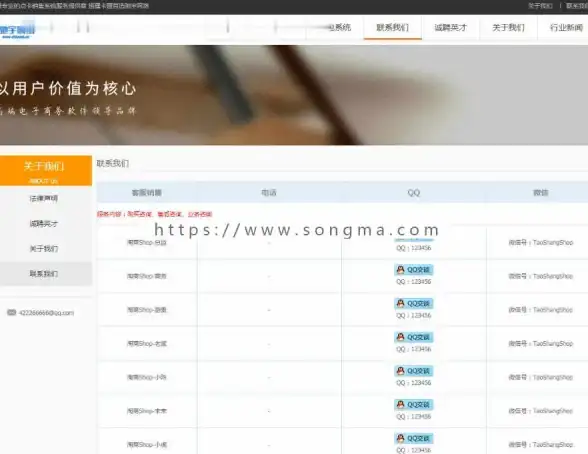Select 关于我们 in the left sidebar
This screenshot has width=588, height=454.
tap(44, 249)
